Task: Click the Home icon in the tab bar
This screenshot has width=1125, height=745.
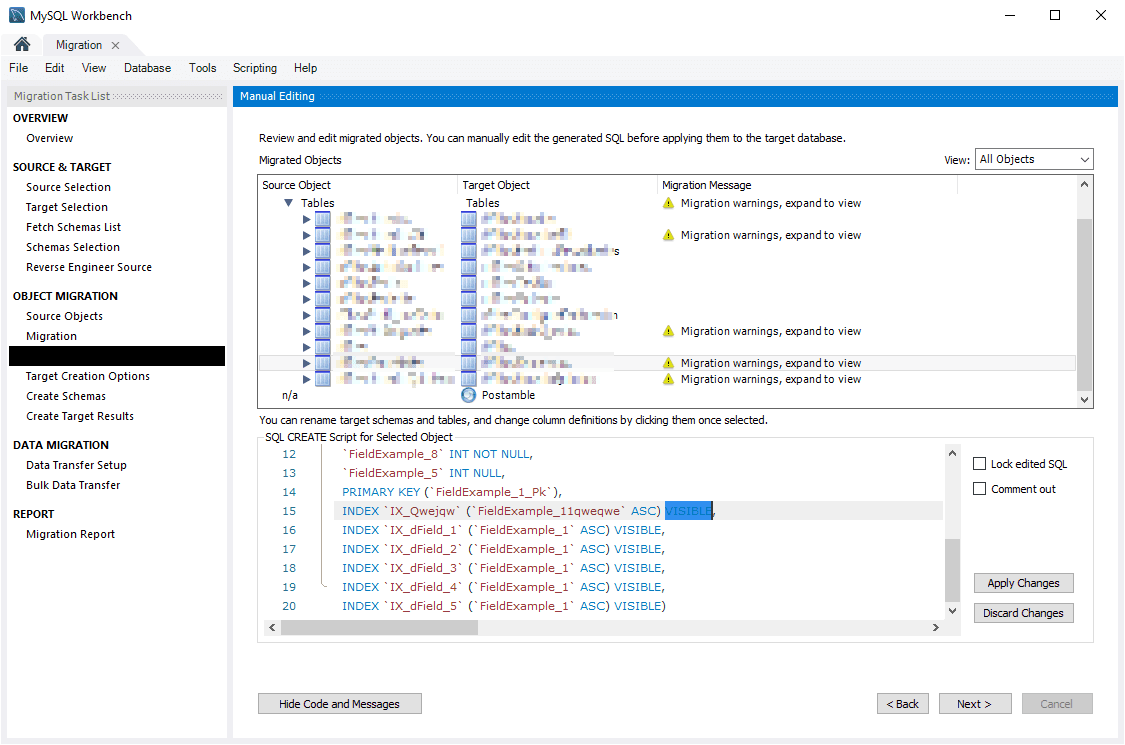Action: (20, 44)
